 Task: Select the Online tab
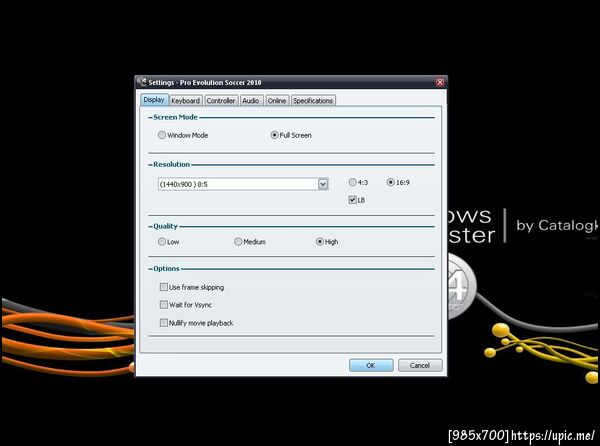coord(277,101)
